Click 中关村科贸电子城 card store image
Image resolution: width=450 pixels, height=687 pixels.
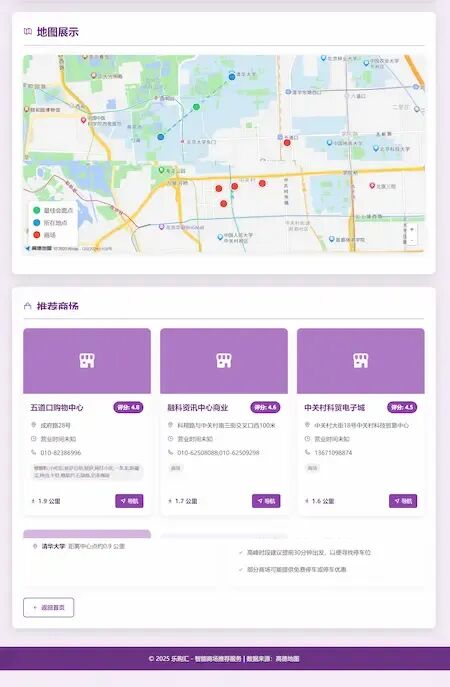361,361
